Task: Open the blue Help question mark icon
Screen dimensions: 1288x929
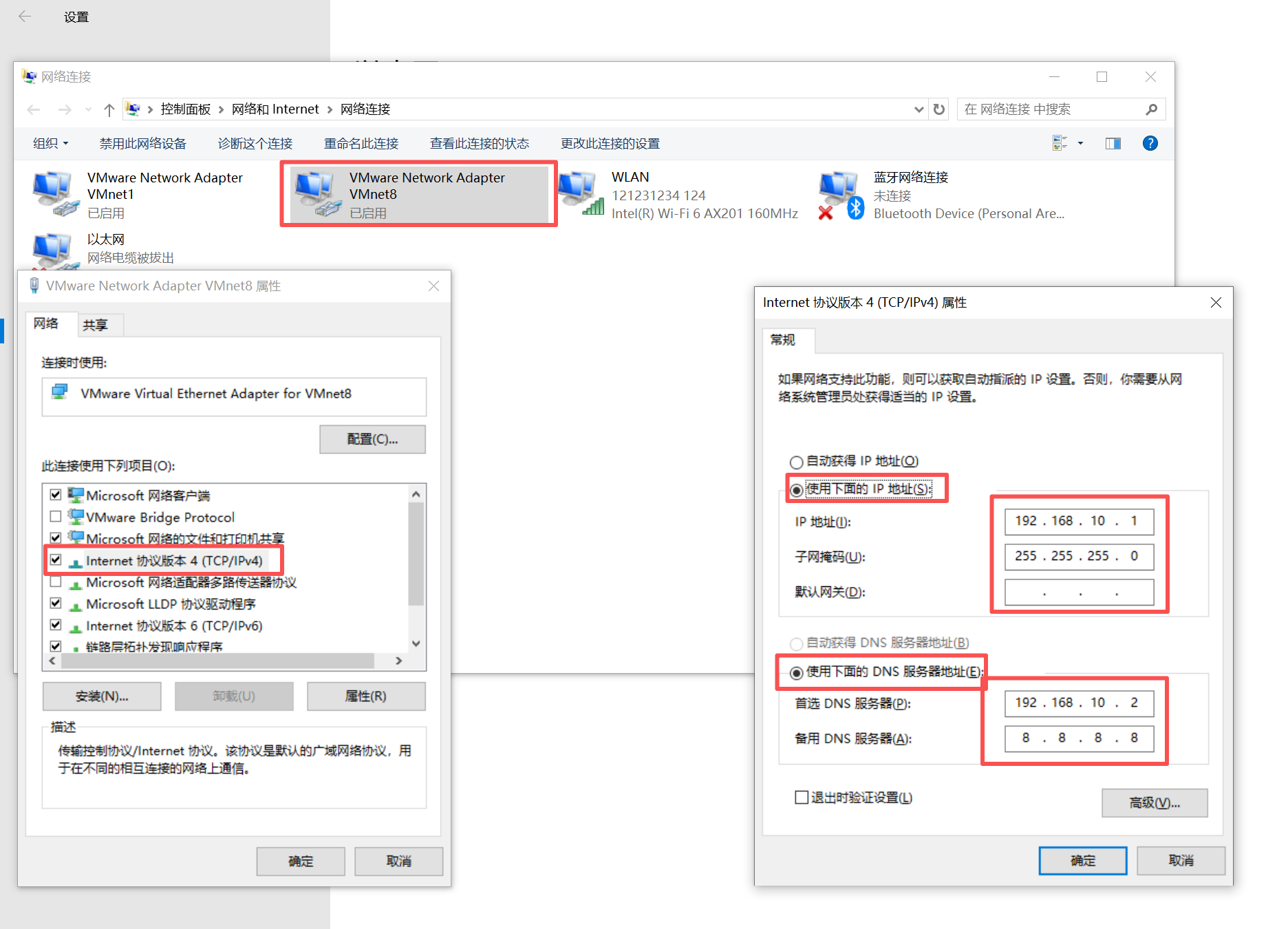Action: point(1150,143)
